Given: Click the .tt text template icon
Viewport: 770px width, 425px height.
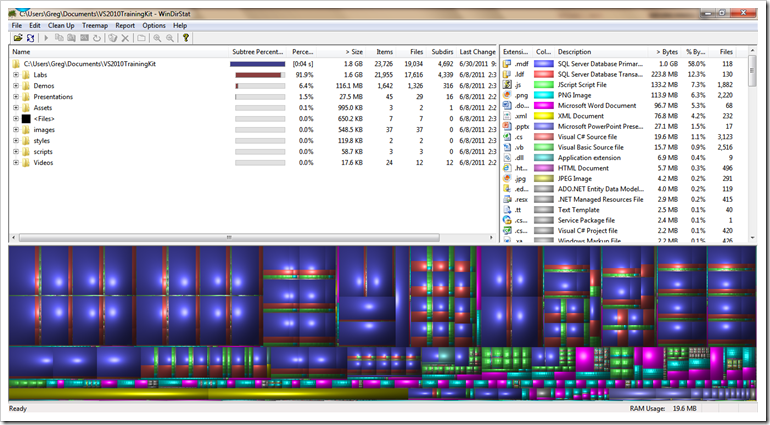Looking at the screenshot, I should tap(507, 210).
